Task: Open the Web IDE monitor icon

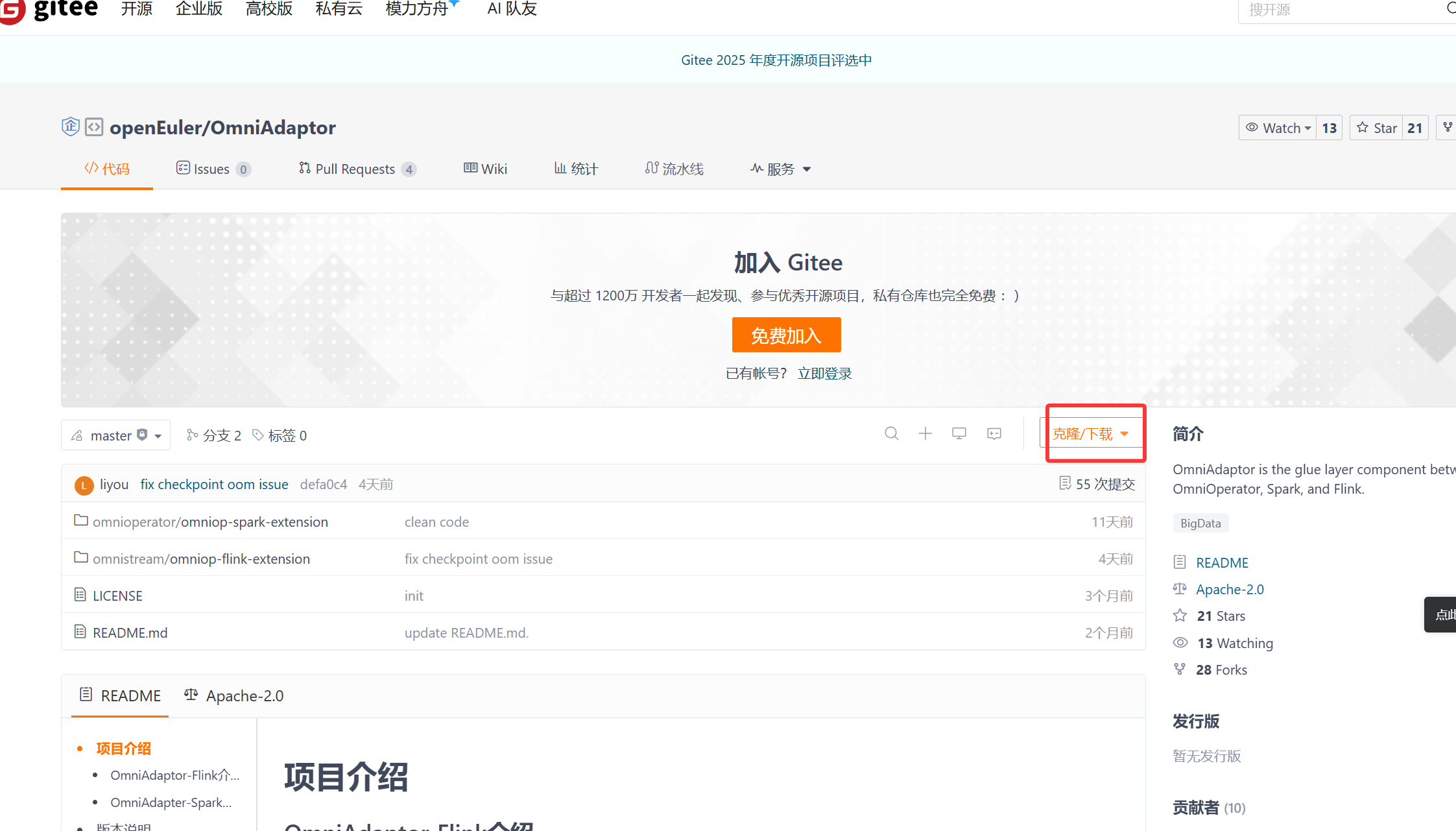Action: click(x=959, y=433)
